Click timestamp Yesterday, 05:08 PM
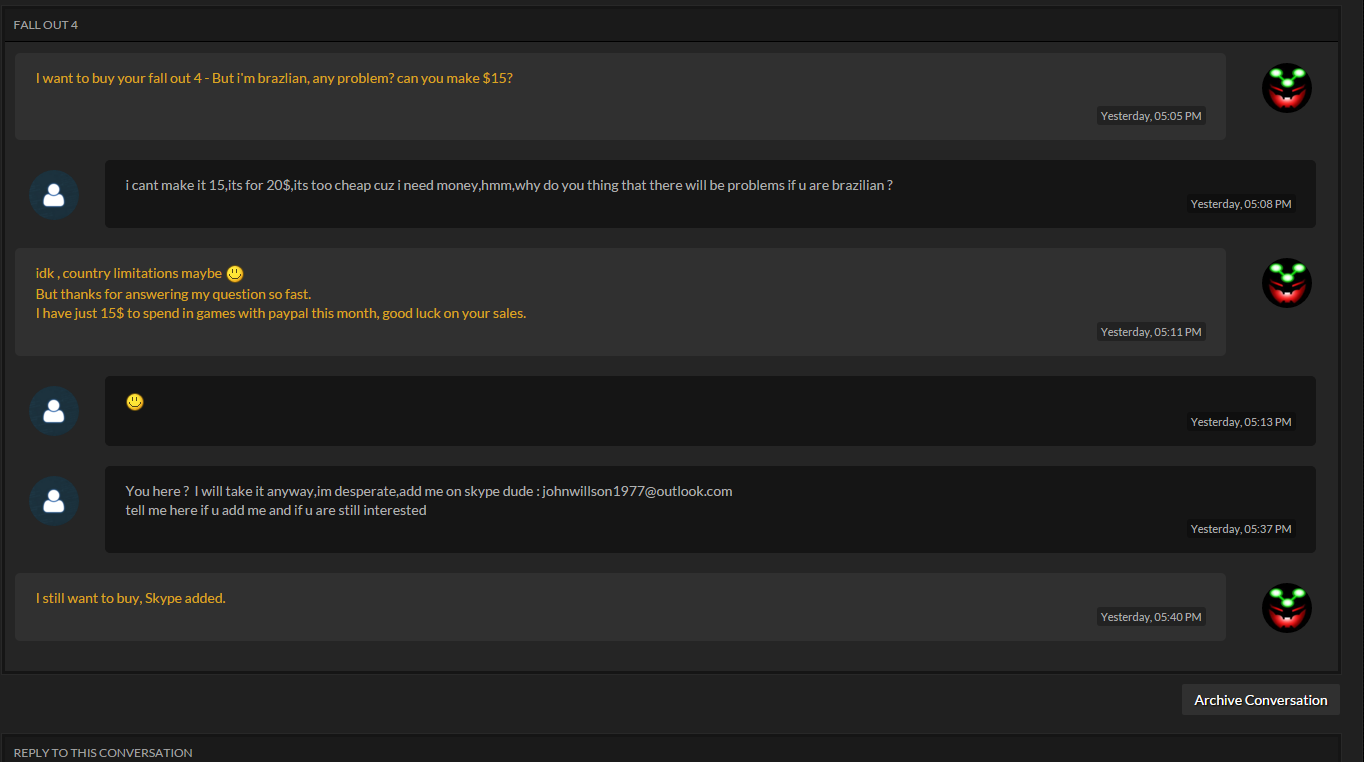This screenshot has height=762, width=1364. click(x=1241, y=204)
